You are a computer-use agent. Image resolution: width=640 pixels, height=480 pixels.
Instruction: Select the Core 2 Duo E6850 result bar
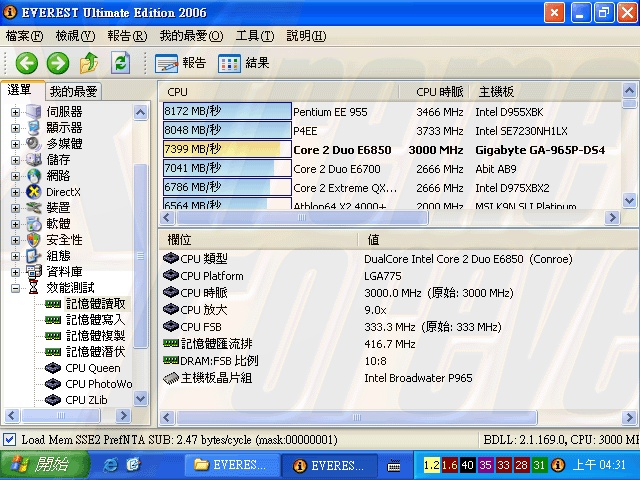click(x=227, y=149)
